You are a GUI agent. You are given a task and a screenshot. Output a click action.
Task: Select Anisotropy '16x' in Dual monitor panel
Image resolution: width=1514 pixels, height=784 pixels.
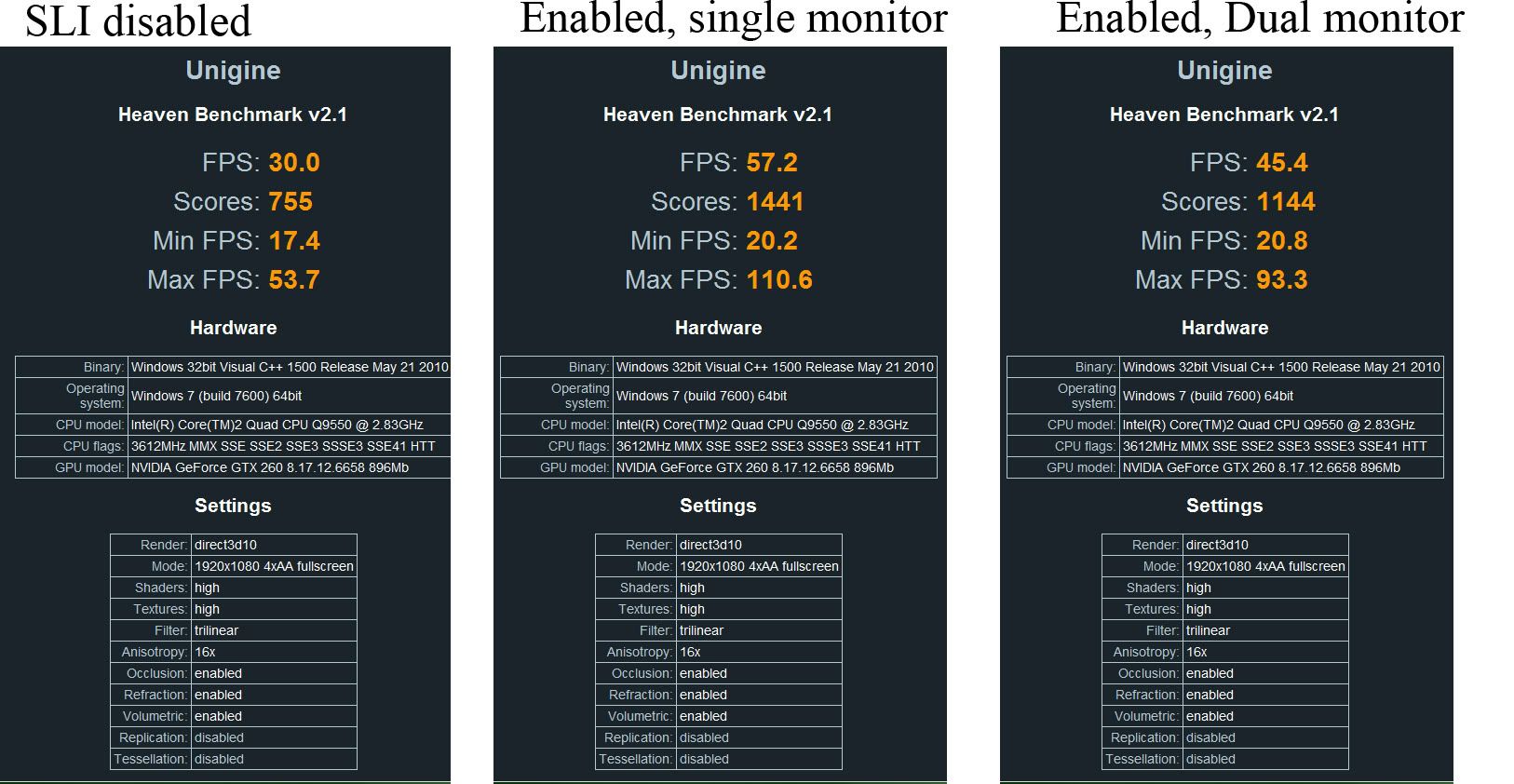[1196, 652]
